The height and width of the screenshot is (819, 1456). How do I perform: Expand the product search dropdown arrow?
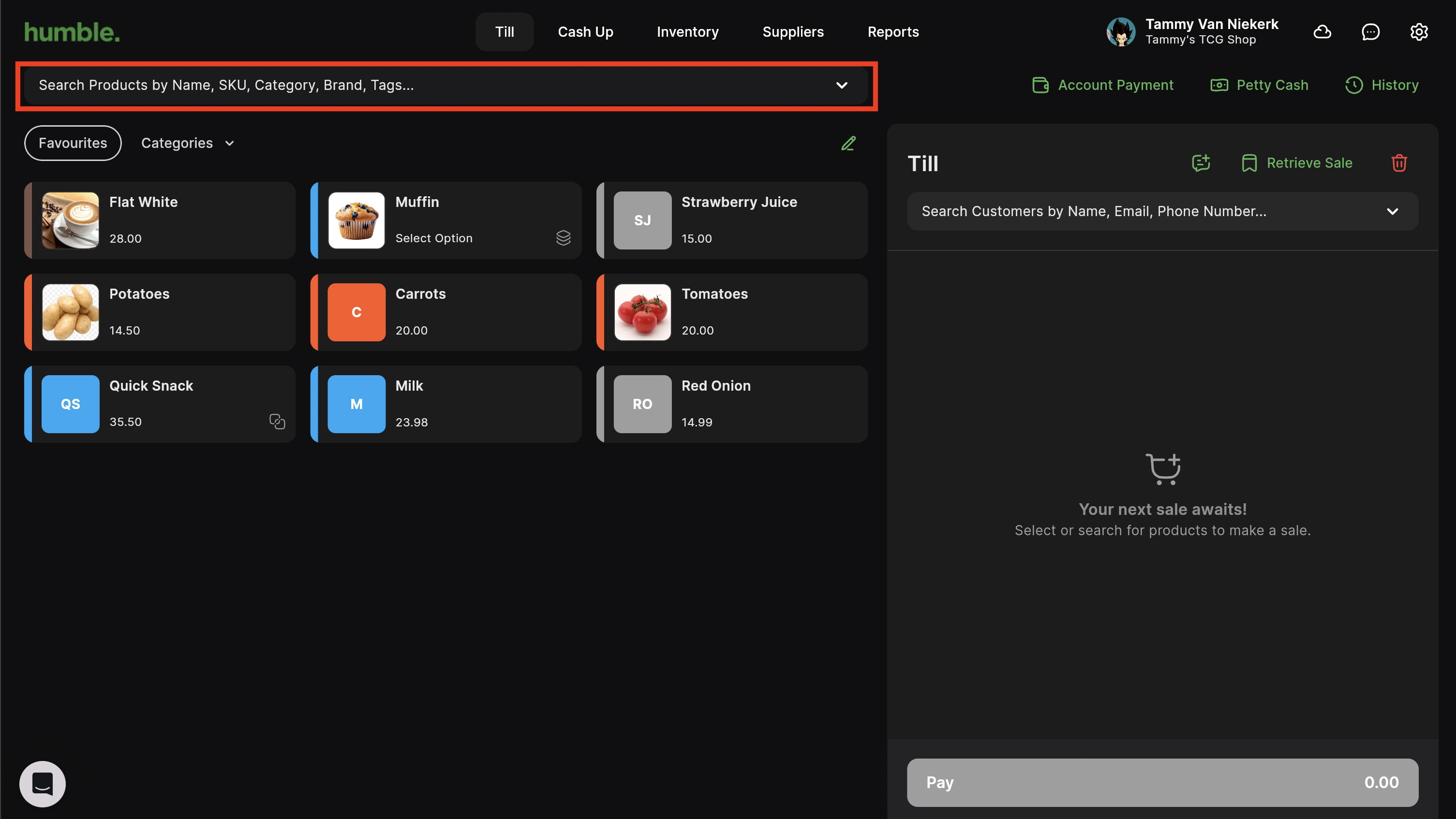[x=842, y=85]
